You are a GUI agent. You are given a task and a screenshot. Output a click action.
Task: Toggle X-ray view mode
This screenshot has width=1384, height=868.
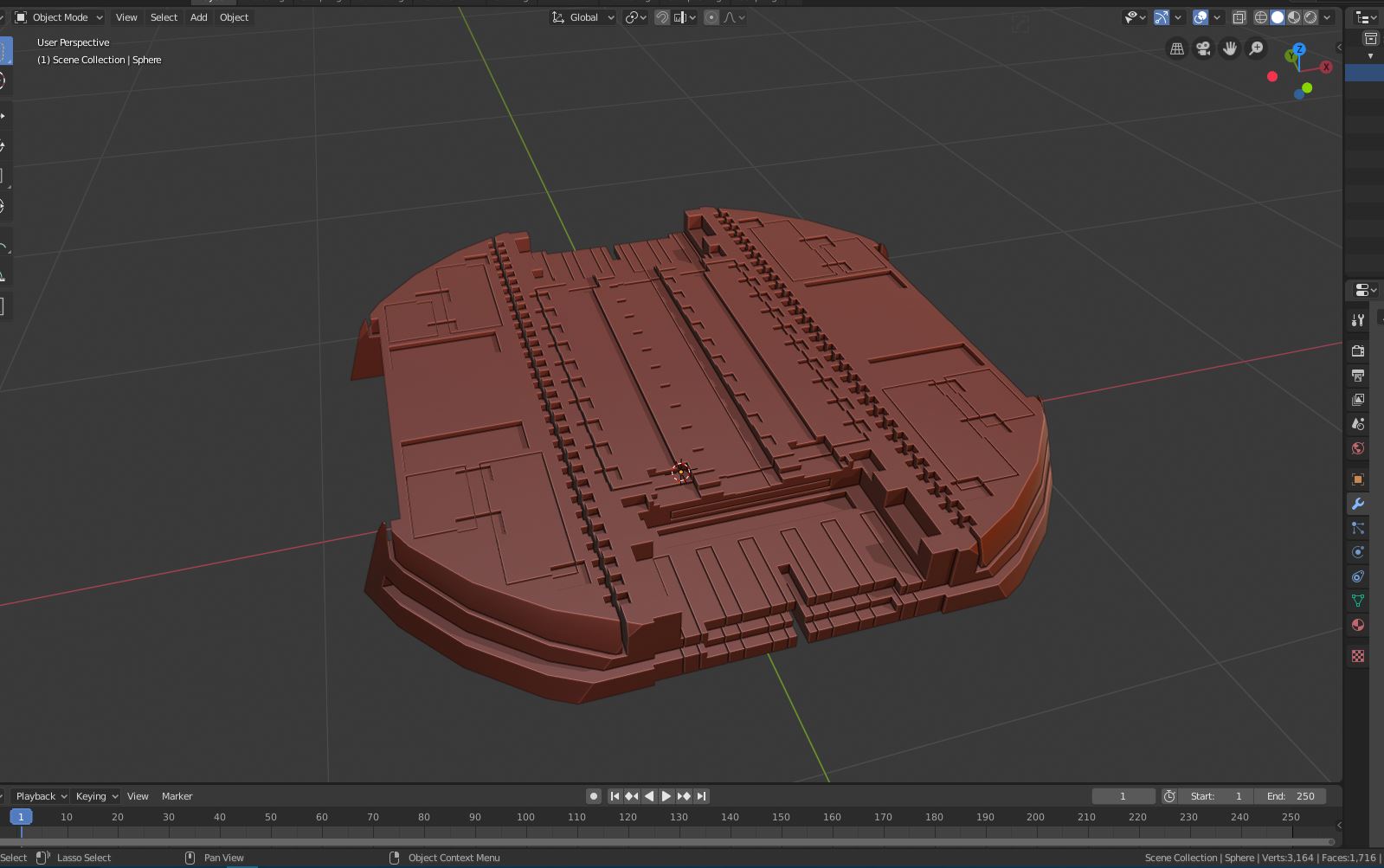tap(1239, 17)
